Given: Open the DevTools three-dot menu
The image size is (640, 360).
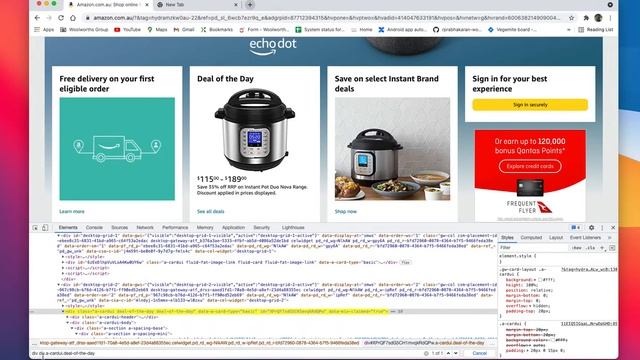Looking at the screenshot, I should point(602,228).
